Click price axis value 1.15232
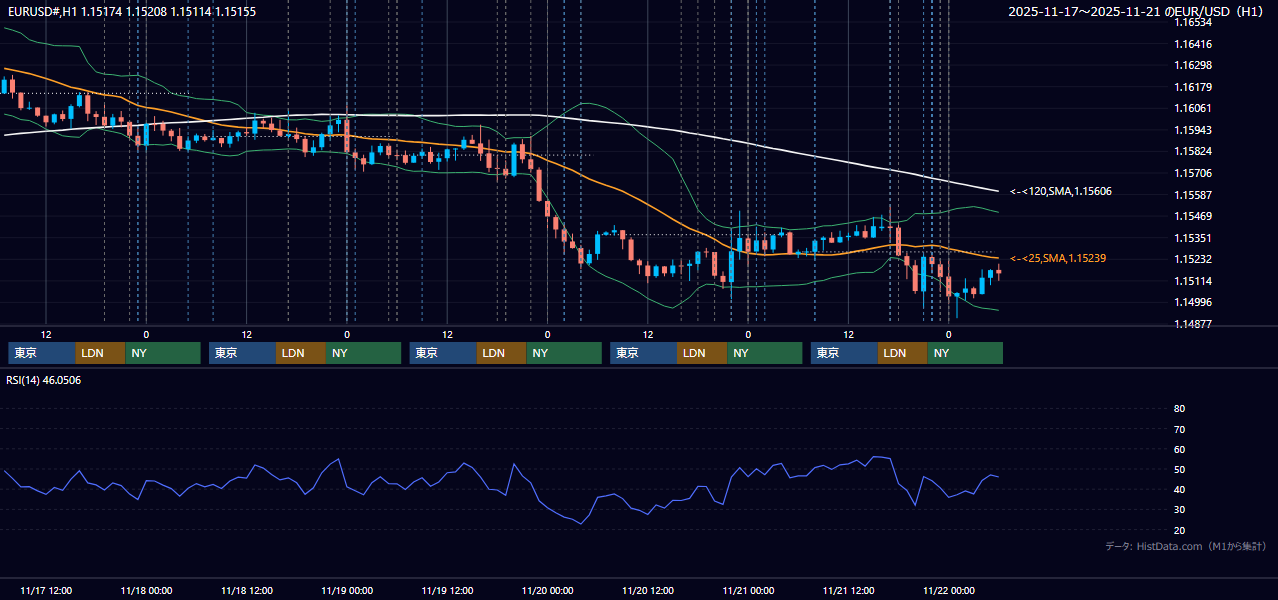 [1193, 259]
